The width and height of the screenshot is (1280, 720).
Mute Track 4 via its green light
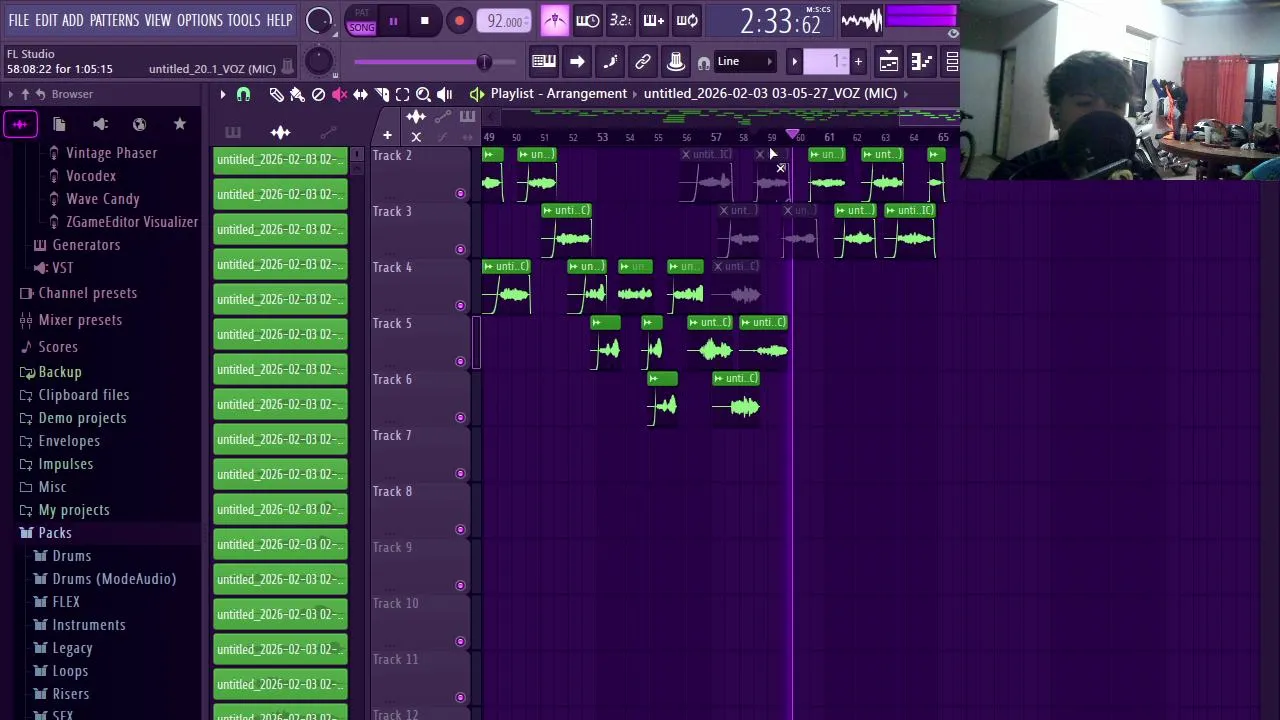tap(460, 305)
